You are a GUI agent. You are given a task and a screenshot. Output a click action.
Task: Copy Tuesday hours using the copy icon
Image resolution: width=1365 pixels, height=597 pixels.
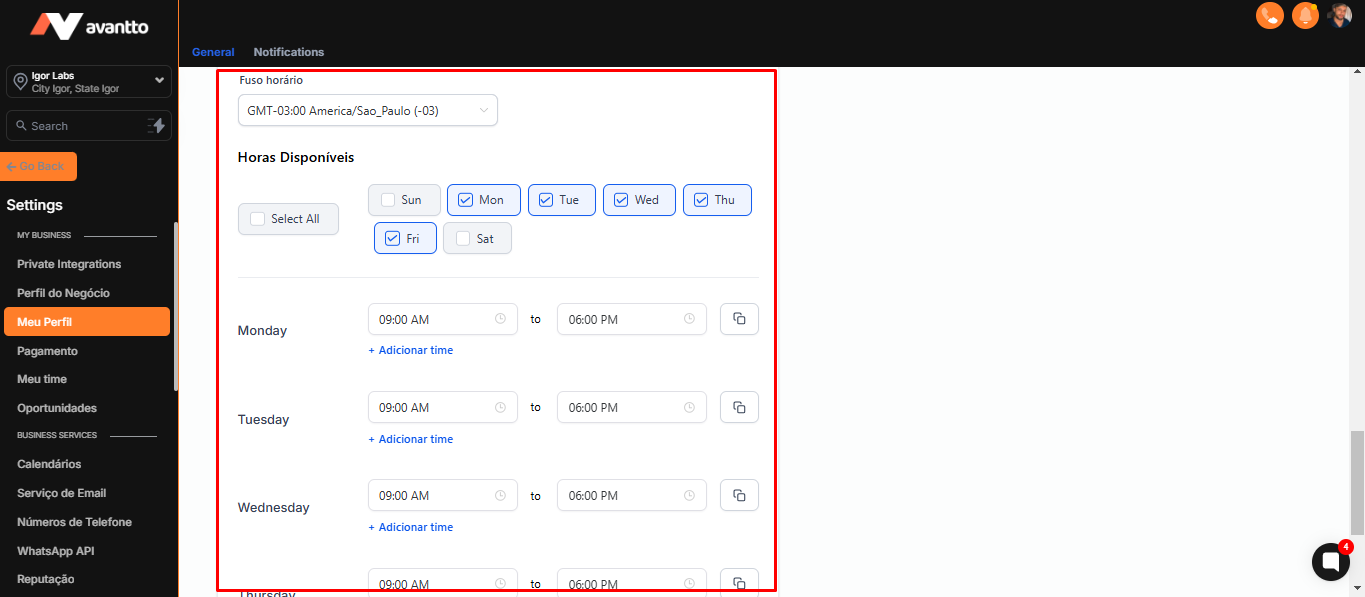pyautogui.click(x=739, y=407)
